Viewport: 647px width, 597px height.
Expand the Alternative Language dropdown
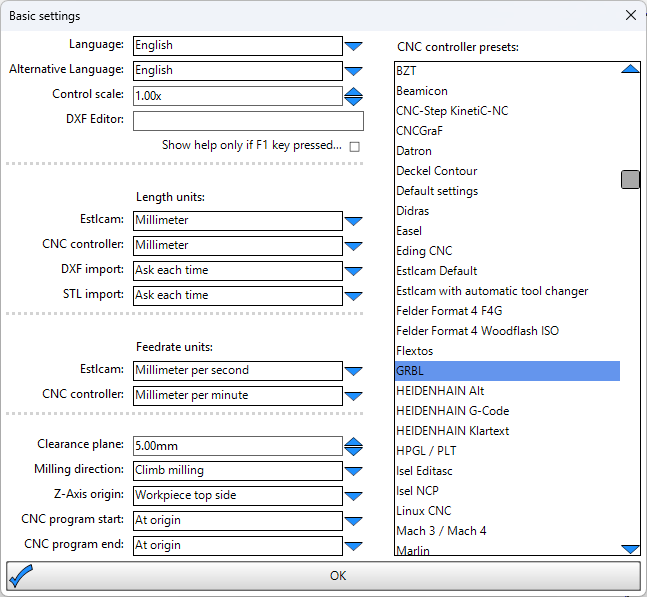354,71
